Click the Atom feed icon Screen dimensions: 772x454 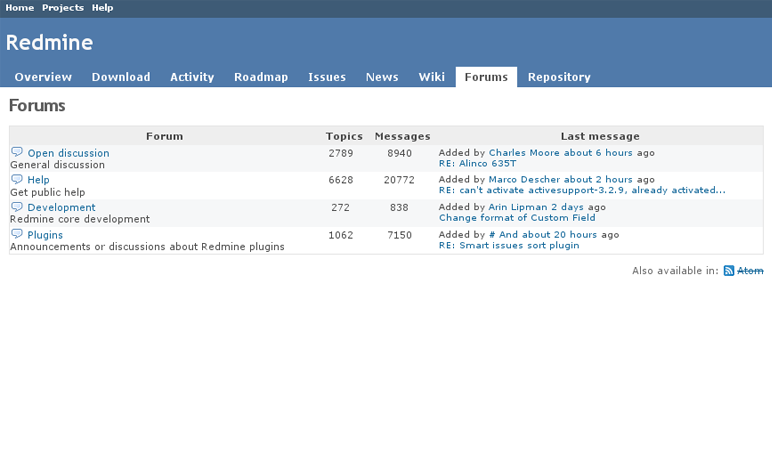point(729,271)
